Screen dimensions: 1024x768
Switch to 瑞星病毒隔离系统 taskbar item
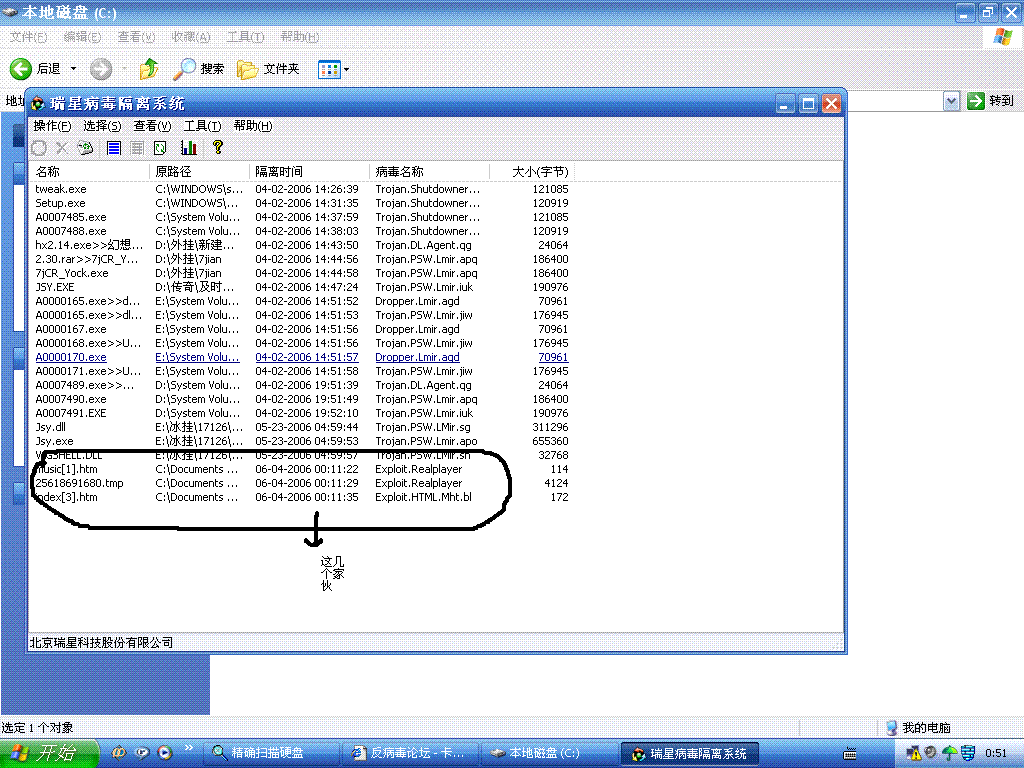[689, 754]
